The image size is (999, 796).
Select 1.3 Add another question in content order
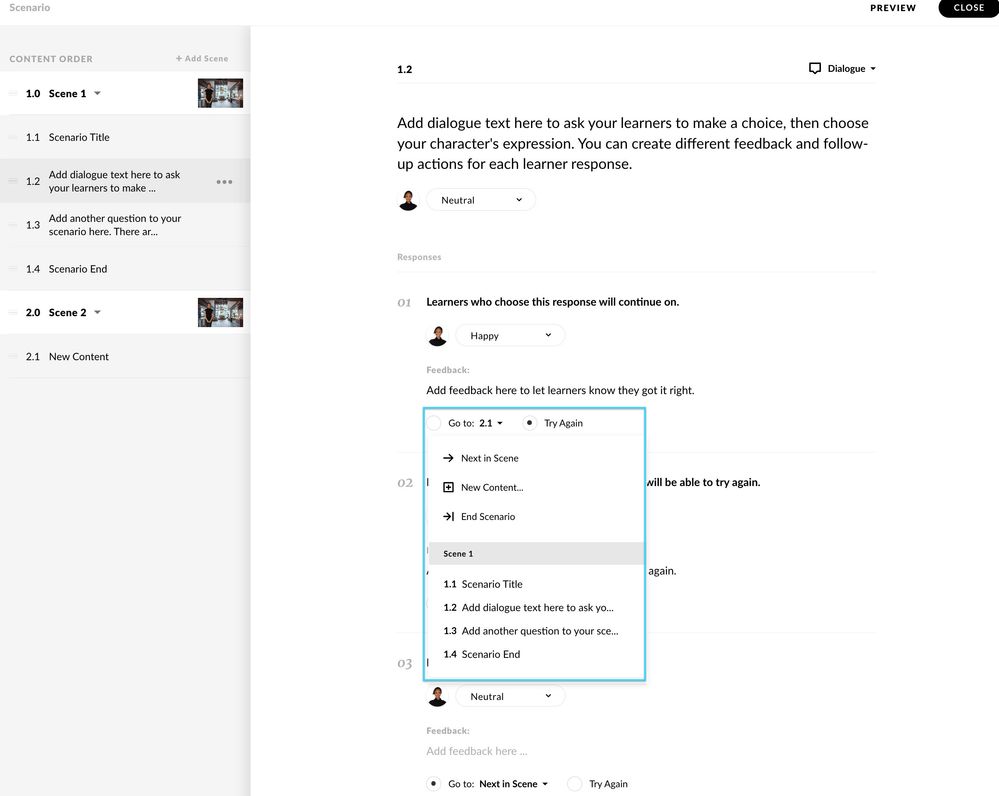pyautogui.click(x=125, y=225)
